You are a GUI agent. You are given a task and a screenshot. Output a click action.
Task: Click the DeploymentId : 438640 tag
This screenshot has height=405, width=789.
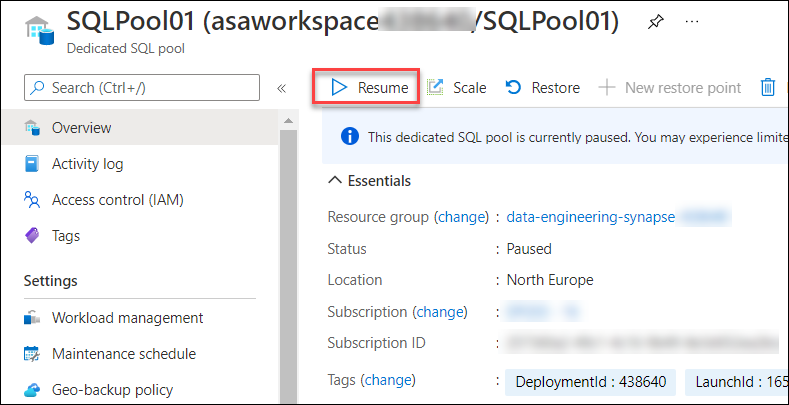(591, 382)
